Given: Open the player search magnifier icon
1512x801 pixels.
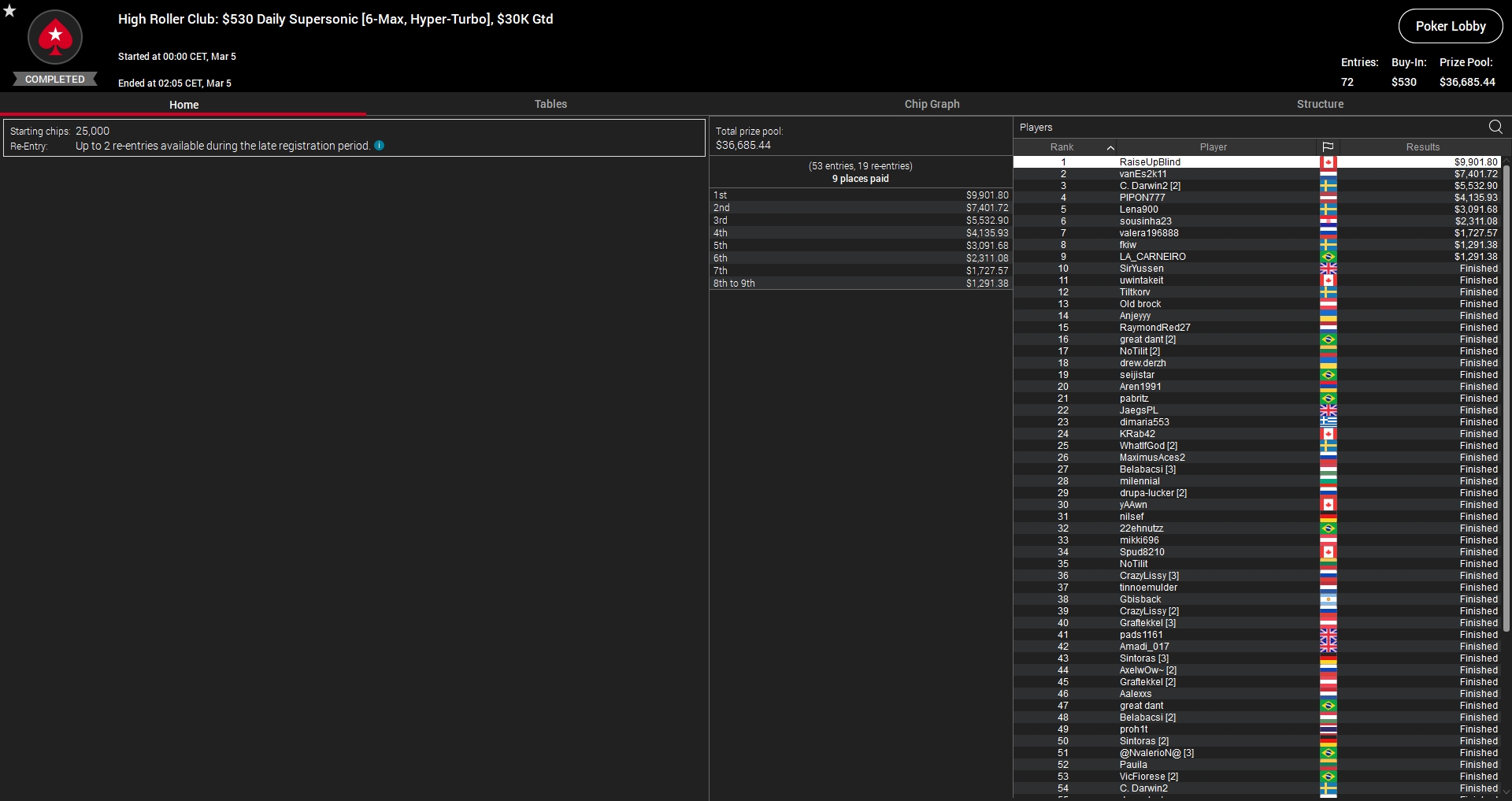Looking at the screenshot, I should coord(1495,127).
